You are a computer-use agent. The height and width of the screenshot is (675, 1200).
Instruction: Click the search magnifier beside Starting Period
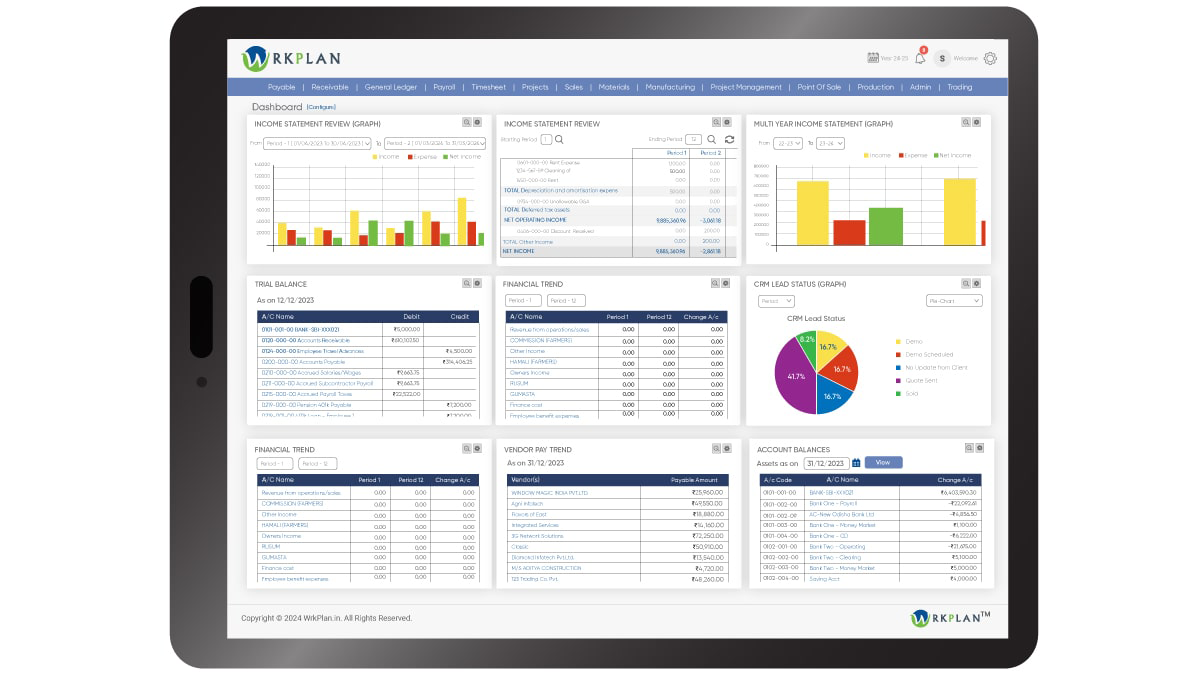pos(559,139)
